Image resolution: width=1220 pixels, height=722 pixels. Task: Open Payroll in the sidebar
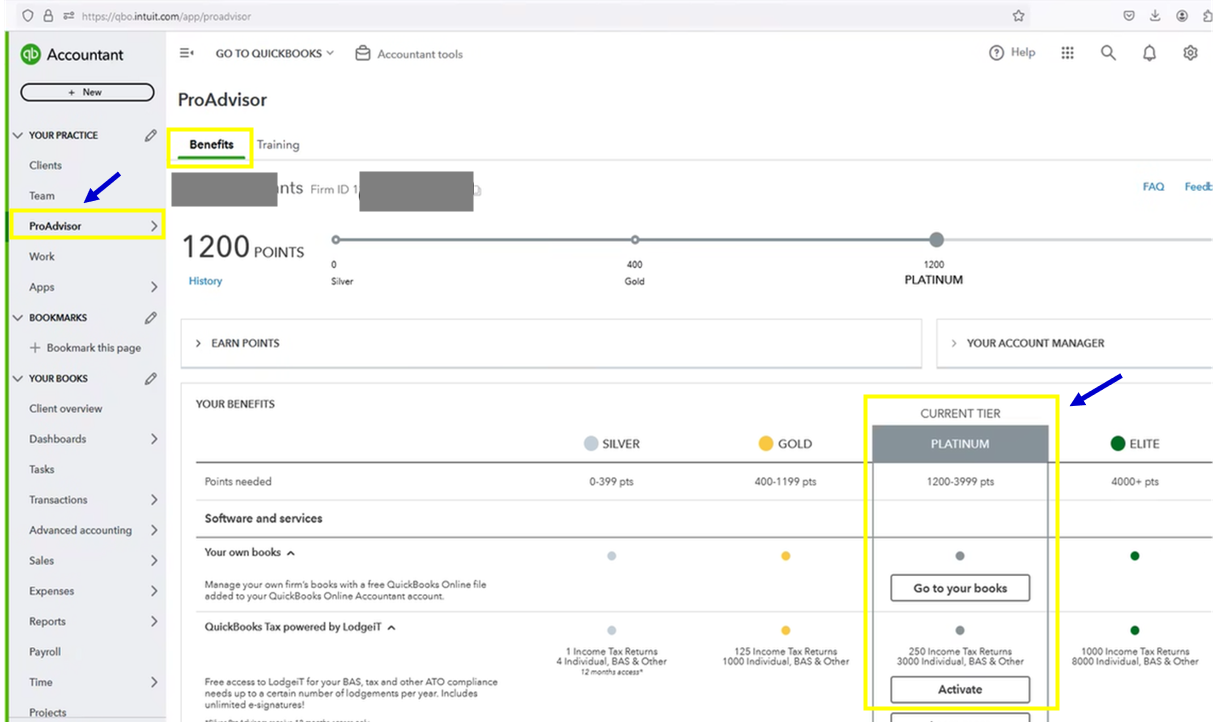tap(45, 652)
